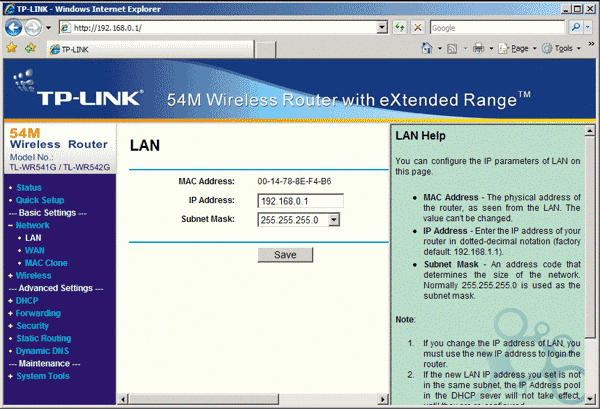Open the Quick Setup link
The height and width of the screenshot is (409, 600).
coord(40,200)
